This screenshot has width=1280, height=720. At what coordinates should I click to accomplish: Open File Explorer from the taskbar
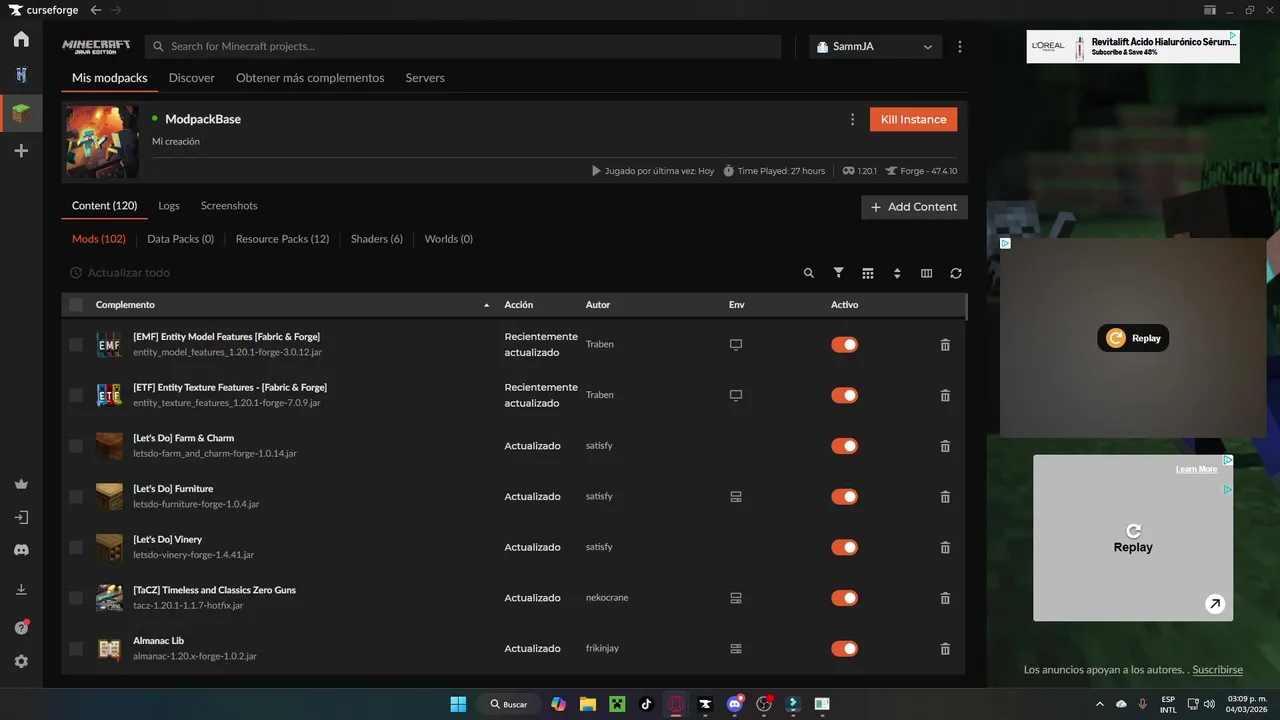point(588,704)
